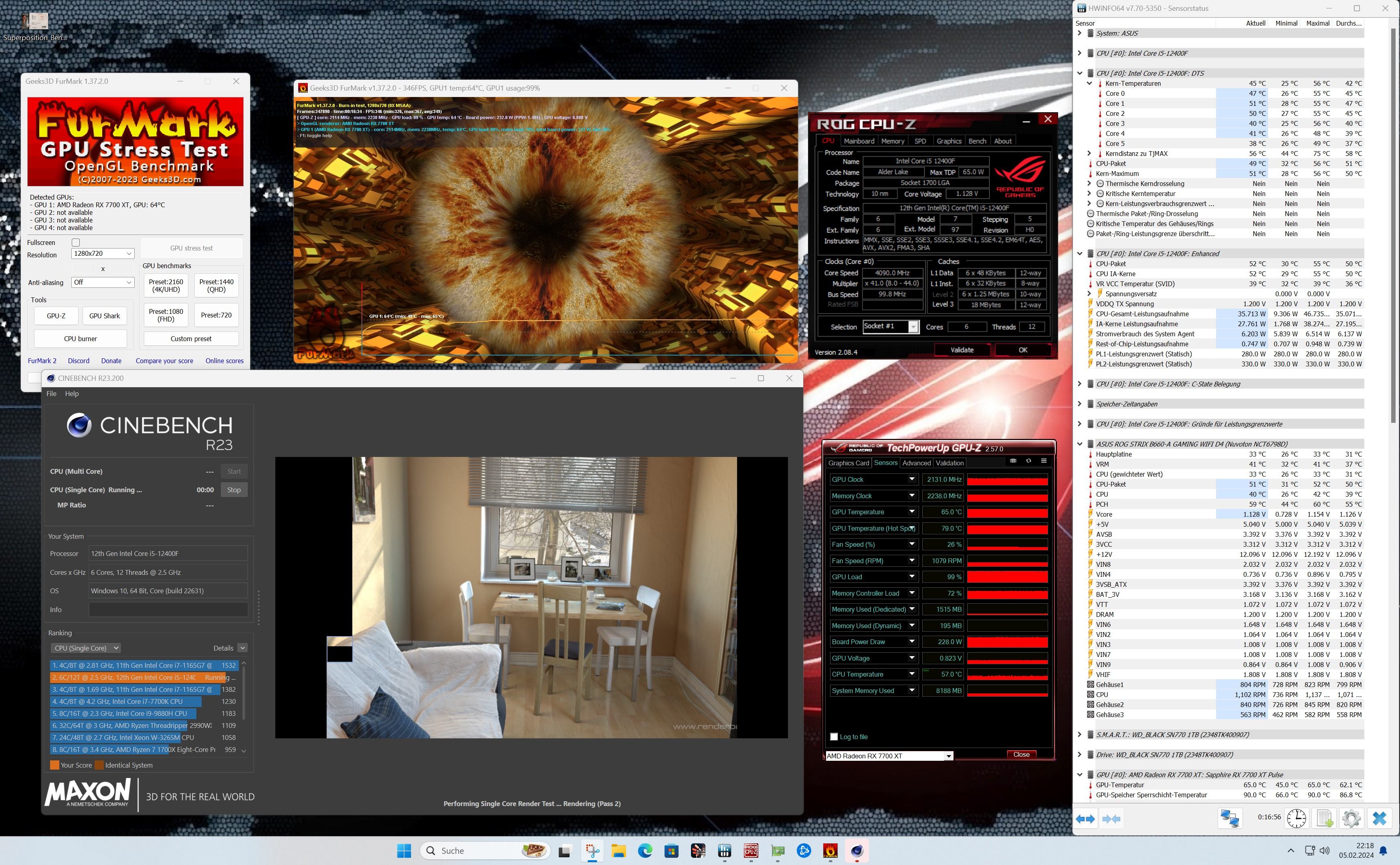
Task: Open the GPU-Z hamburger menu
Action: pos(1044,461)
